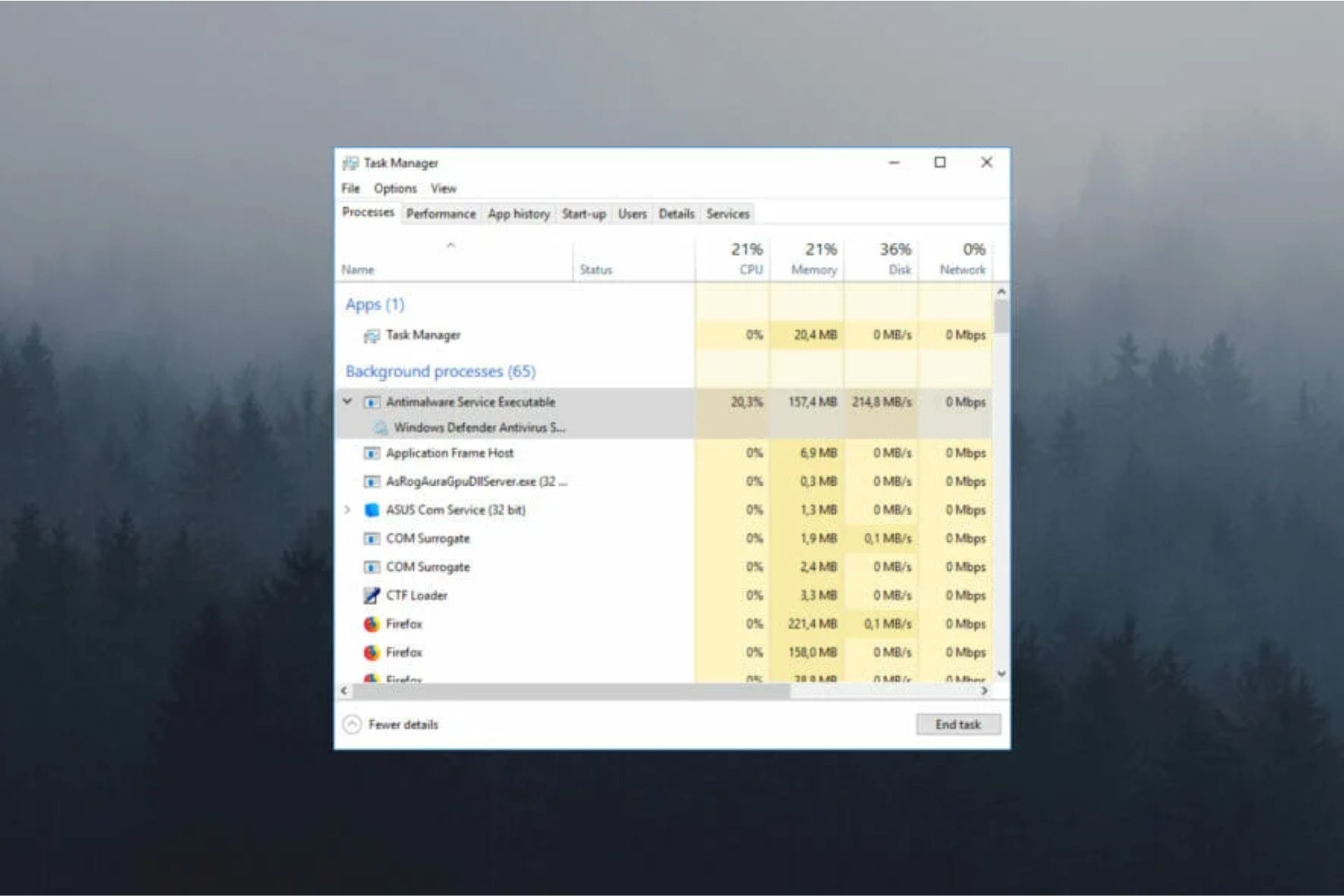Click the horizontal scrollbar left arrow
This screenshot has height=896, width=1344.
344,691
